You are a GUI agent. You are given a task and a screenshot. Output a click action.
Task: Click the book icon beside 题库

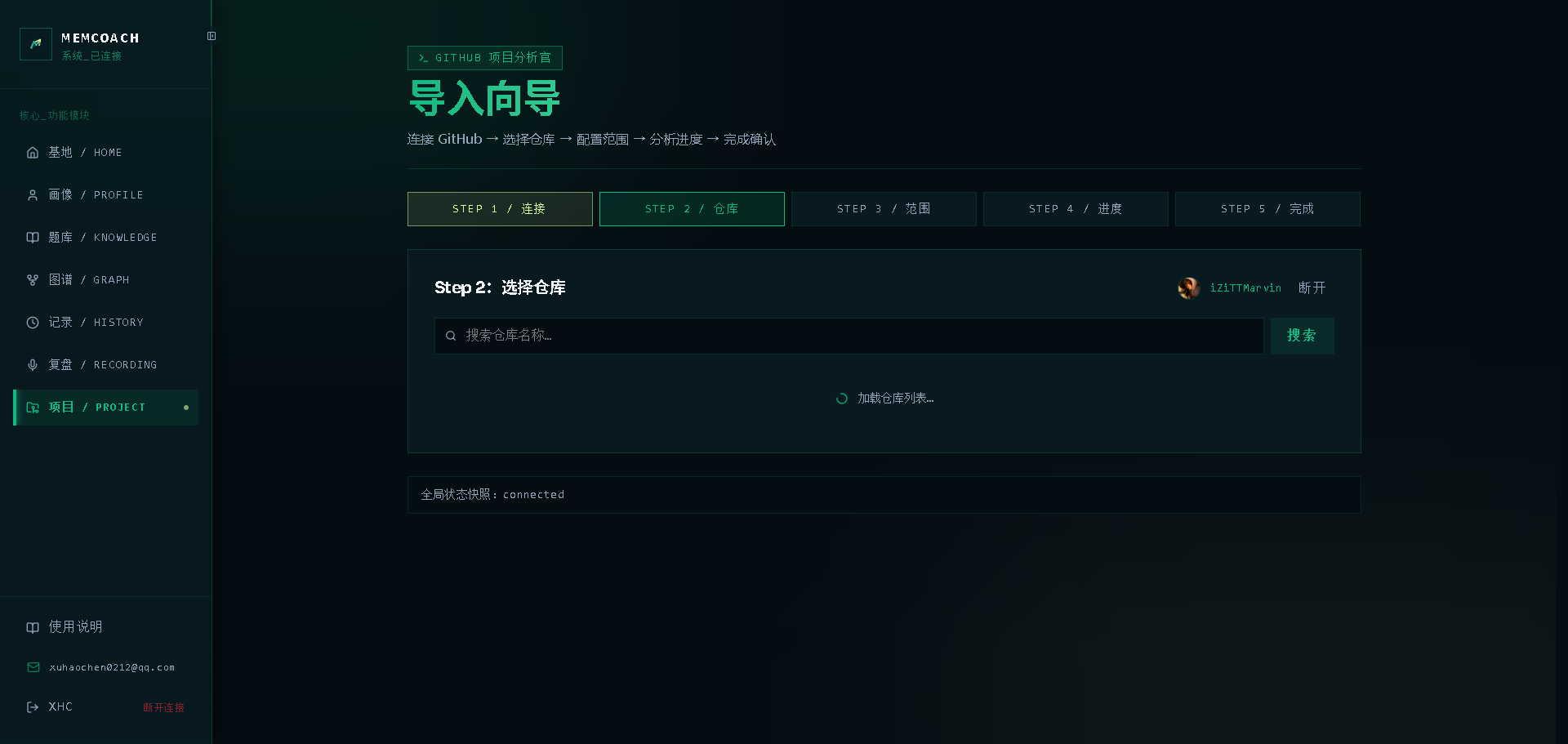(33, 238)
